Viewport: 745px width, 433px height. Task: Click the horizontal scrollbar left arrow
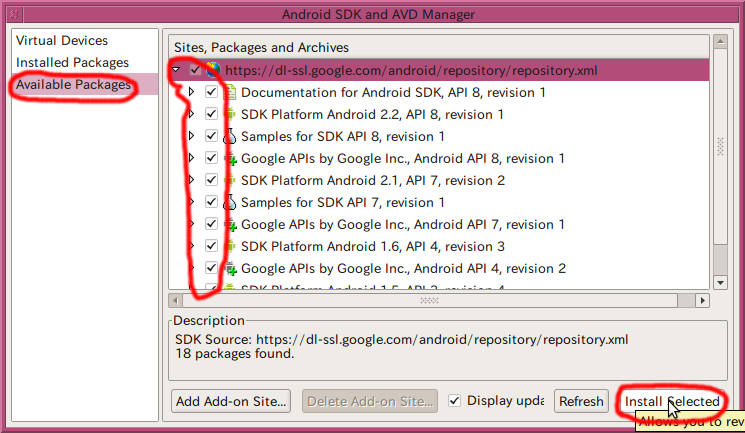click(x=175, y=300)
